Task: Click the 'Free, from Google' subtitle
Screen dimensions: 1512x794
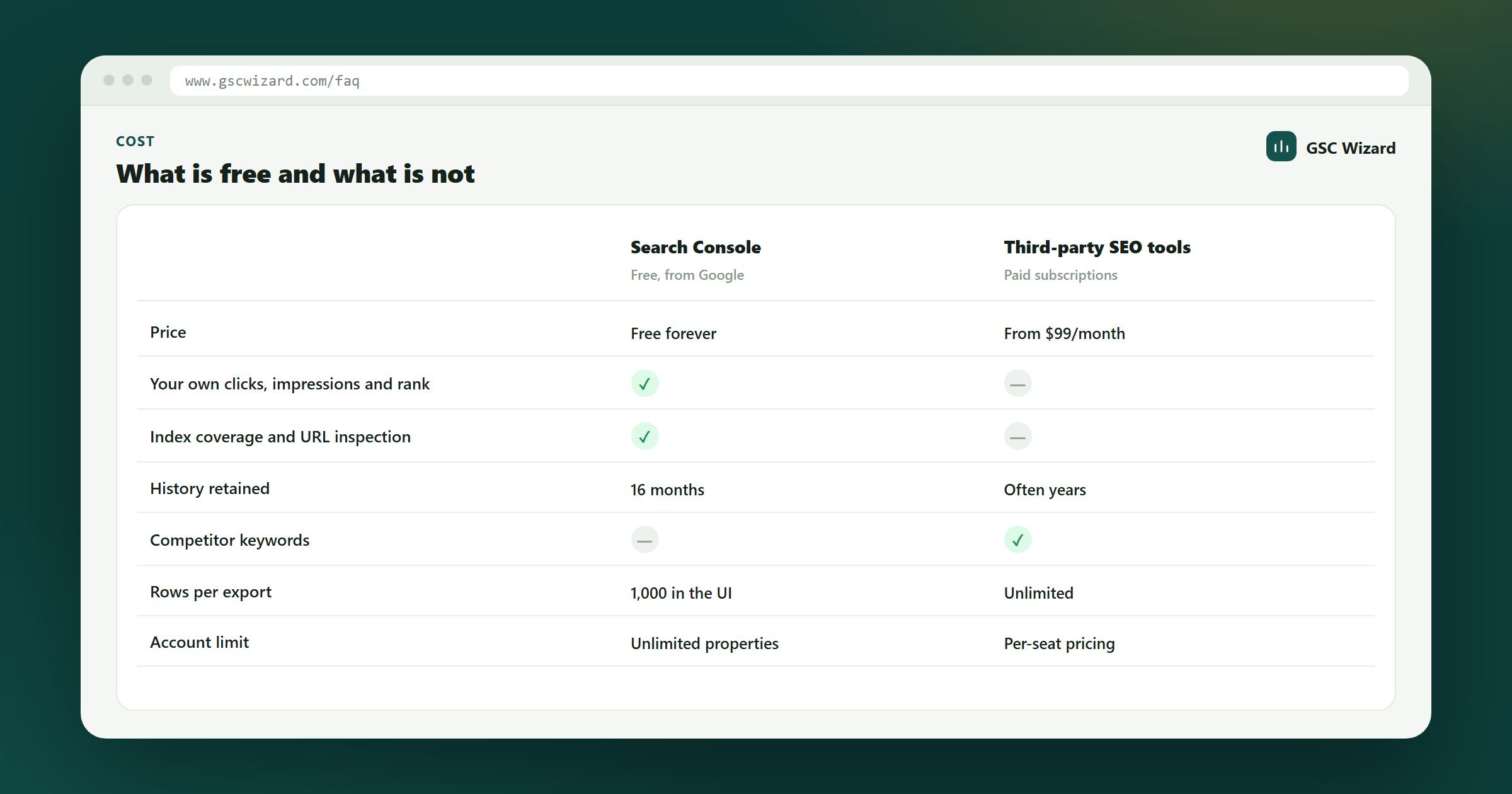Action: tap(687, 275)
